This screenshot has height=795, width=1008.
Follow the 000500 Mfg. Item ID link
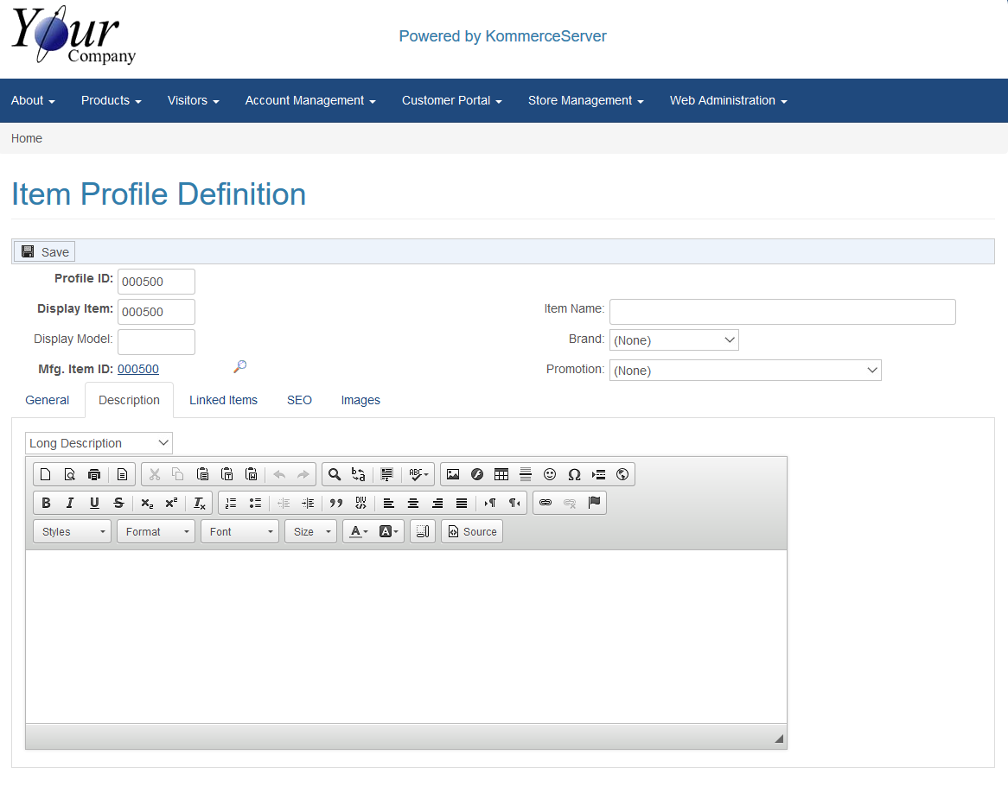(138, 369)
